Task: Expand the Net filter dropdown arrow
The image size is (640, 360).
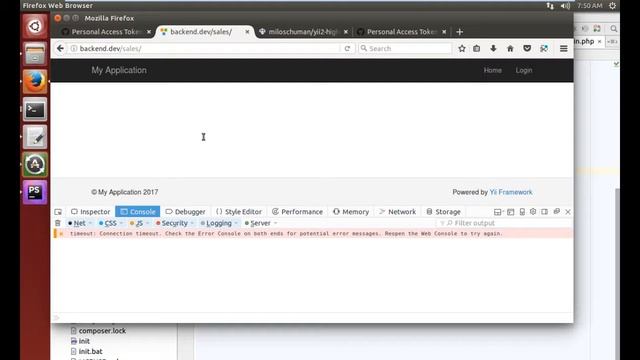Action: tap(90, 223)
